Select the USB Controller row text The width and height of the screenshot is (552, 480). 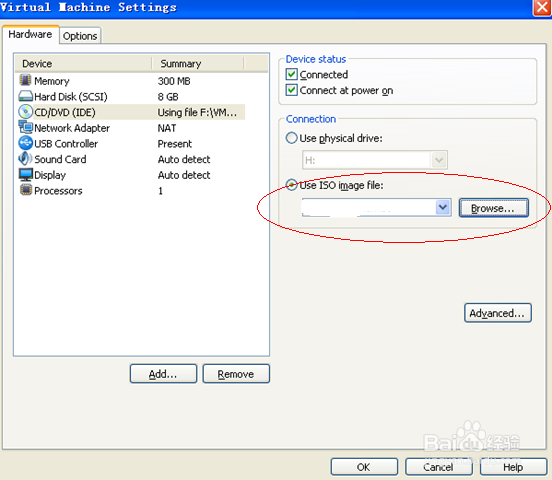66,144
